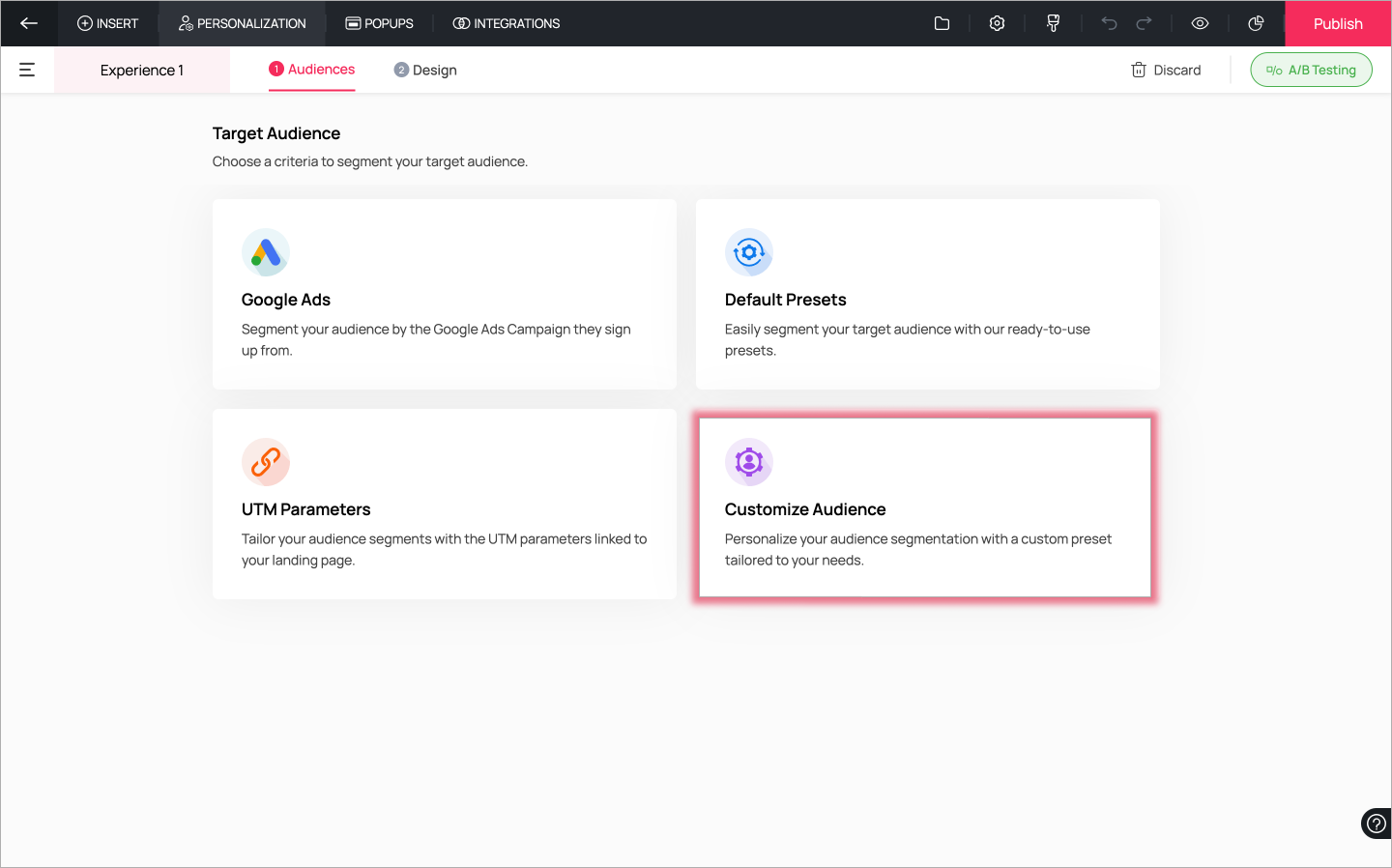This screenshot has height=868, width=1392.
Task: Open the help question mark icon
Action: pos(1376,824)
